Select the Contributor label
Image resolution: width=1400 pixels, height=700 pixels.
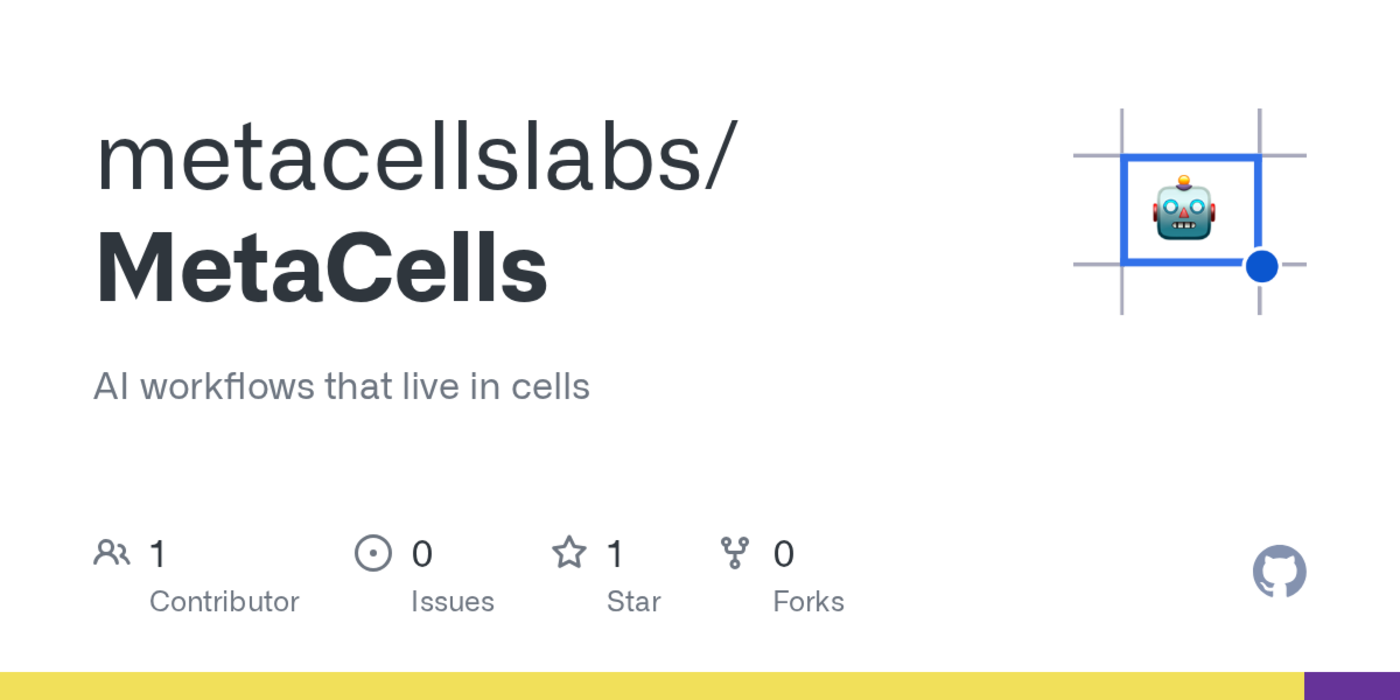224,602
